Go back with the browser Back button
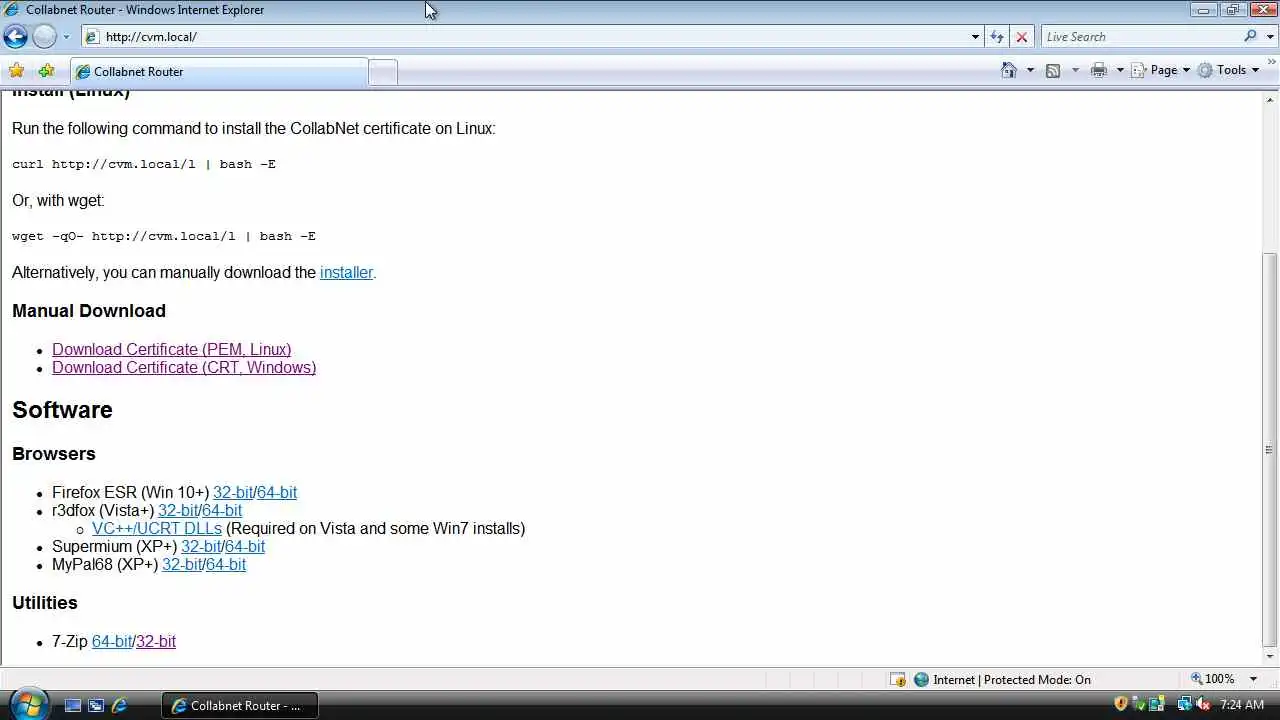The height and width of the screenshot is (720, 1280). pos(15,37)
